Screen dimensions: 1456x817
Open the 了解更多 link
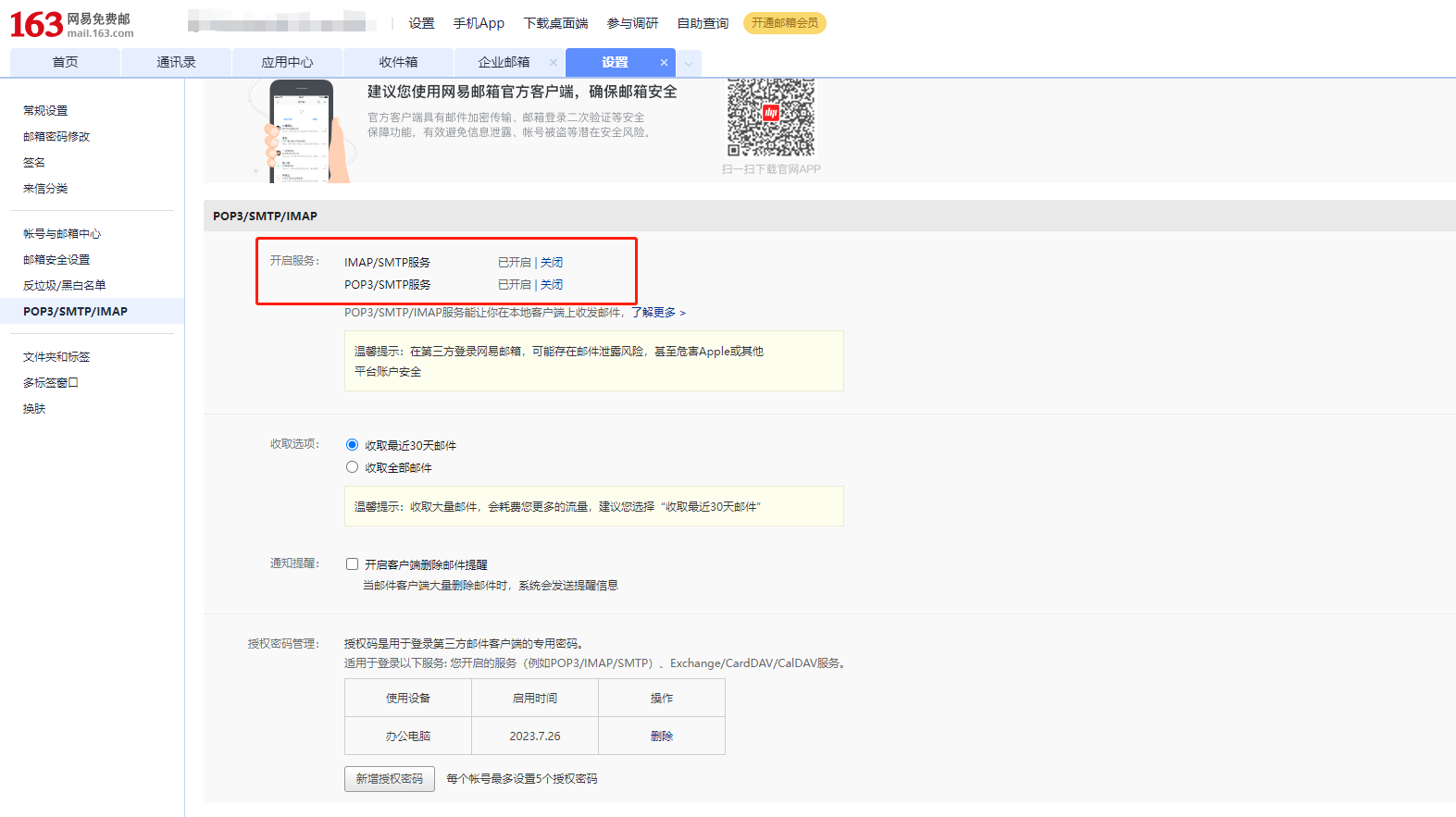pyautogui.click(x=658, y=313)
